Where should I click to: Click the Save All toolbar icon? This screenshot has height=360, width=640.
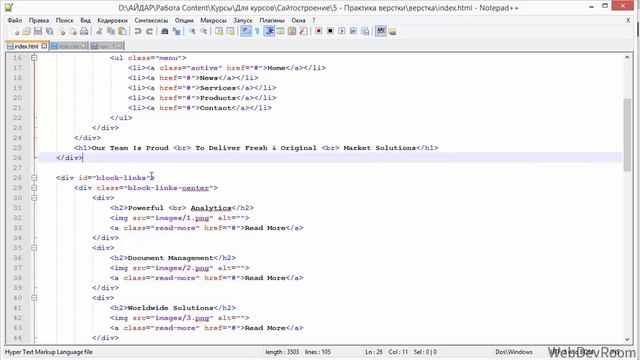[x=49, y=31]
